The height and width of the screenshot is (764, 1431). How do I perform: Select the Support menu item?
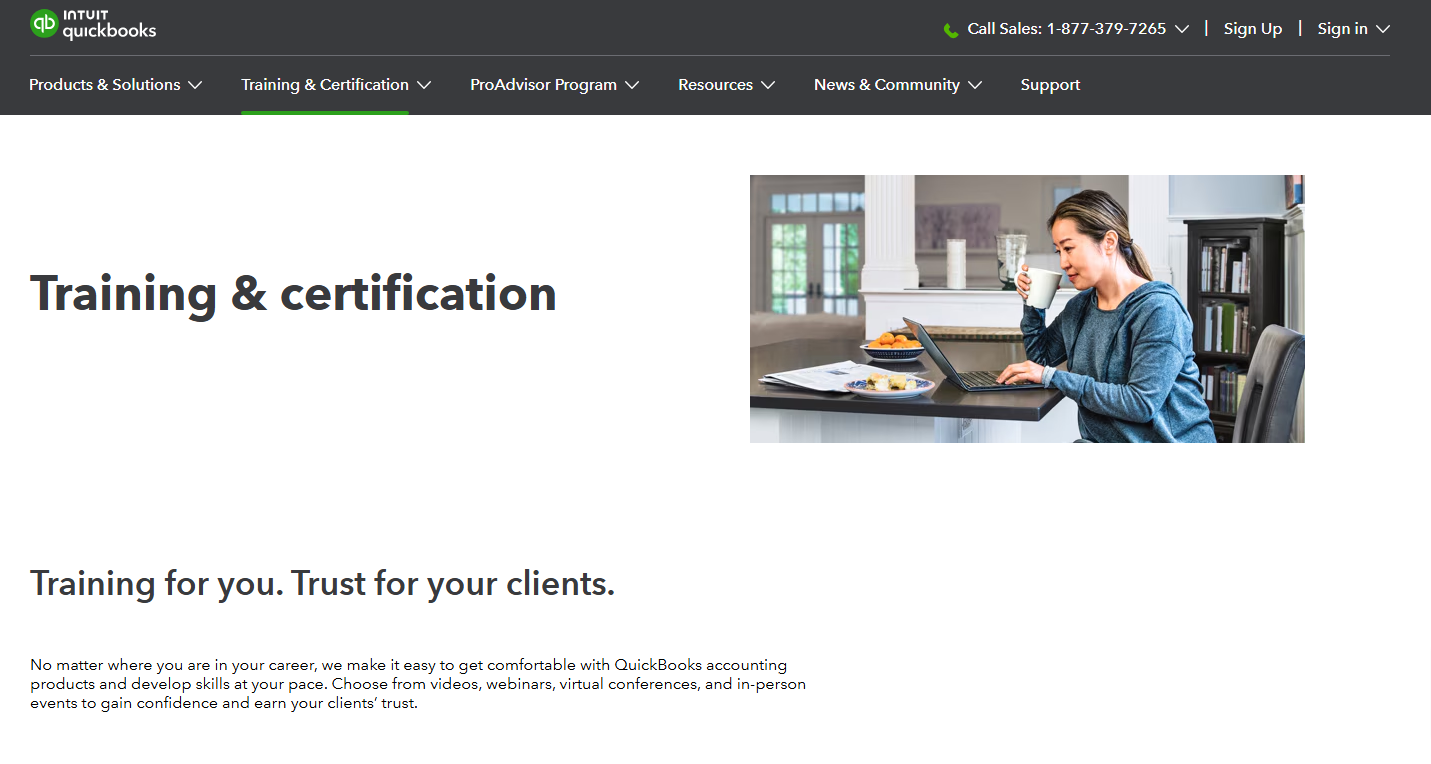[1050, 85]
